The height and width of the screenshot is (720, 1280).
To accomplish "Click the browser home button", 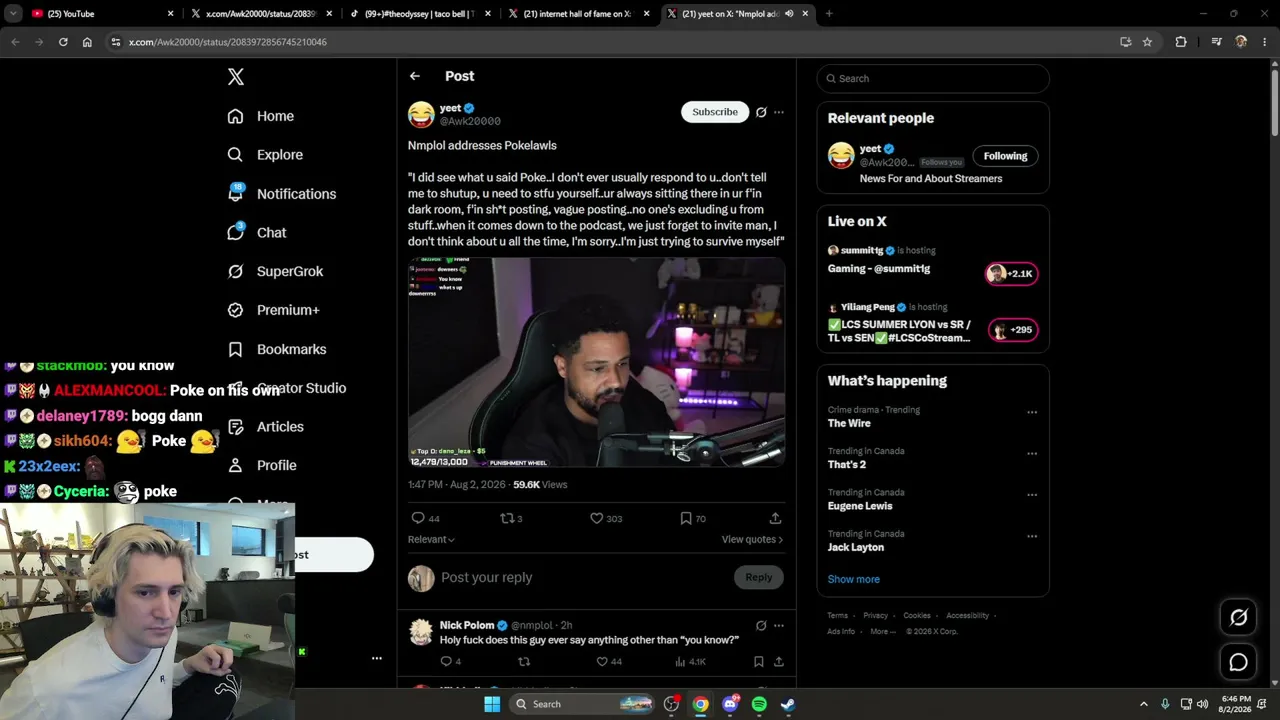I will [x=87, y=42].
